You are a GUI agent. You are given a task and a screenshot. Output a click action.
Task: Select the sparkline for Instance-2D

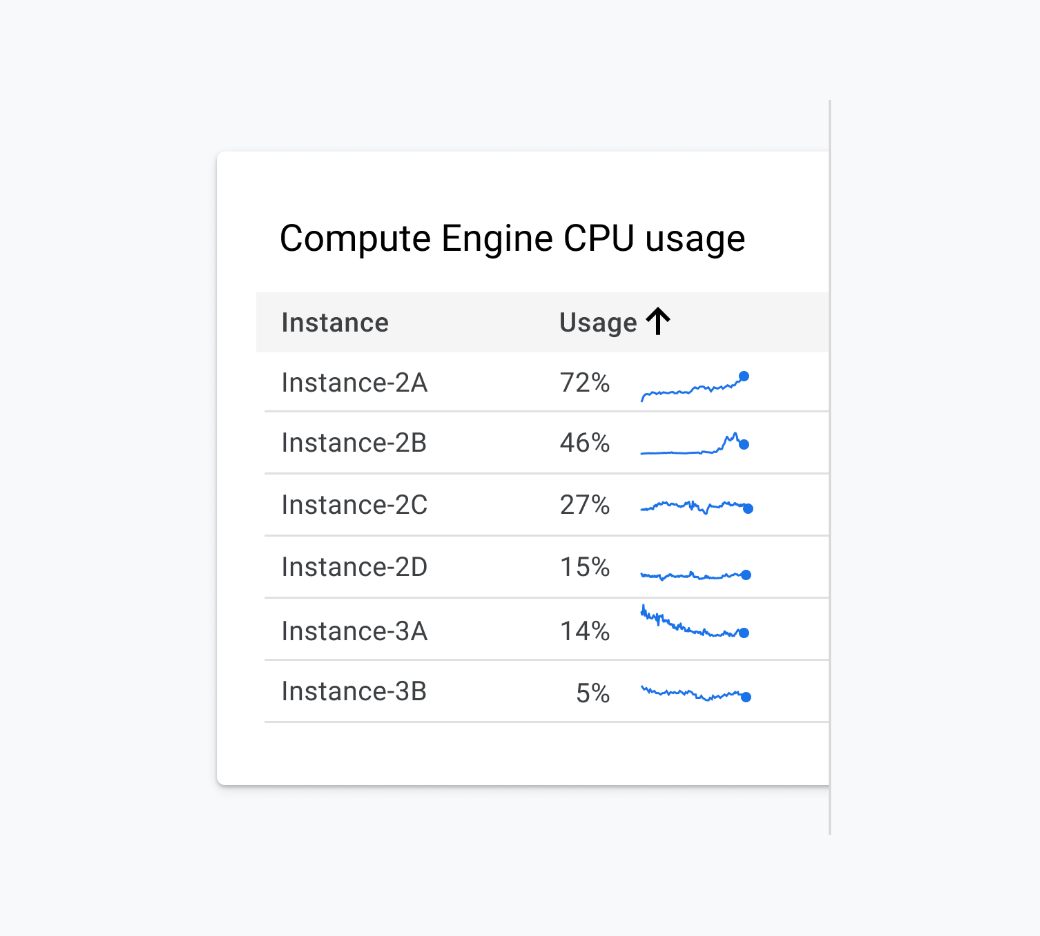tap(695, 573)
